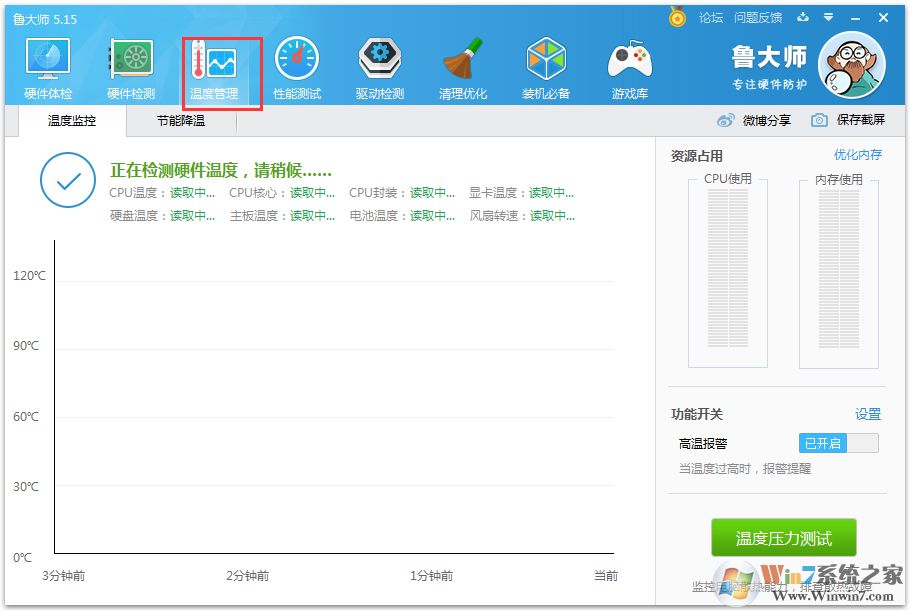This screenshot has width=910, height=610.
Task: Toggle the 高温报警 switch
Action: point(838,443)
